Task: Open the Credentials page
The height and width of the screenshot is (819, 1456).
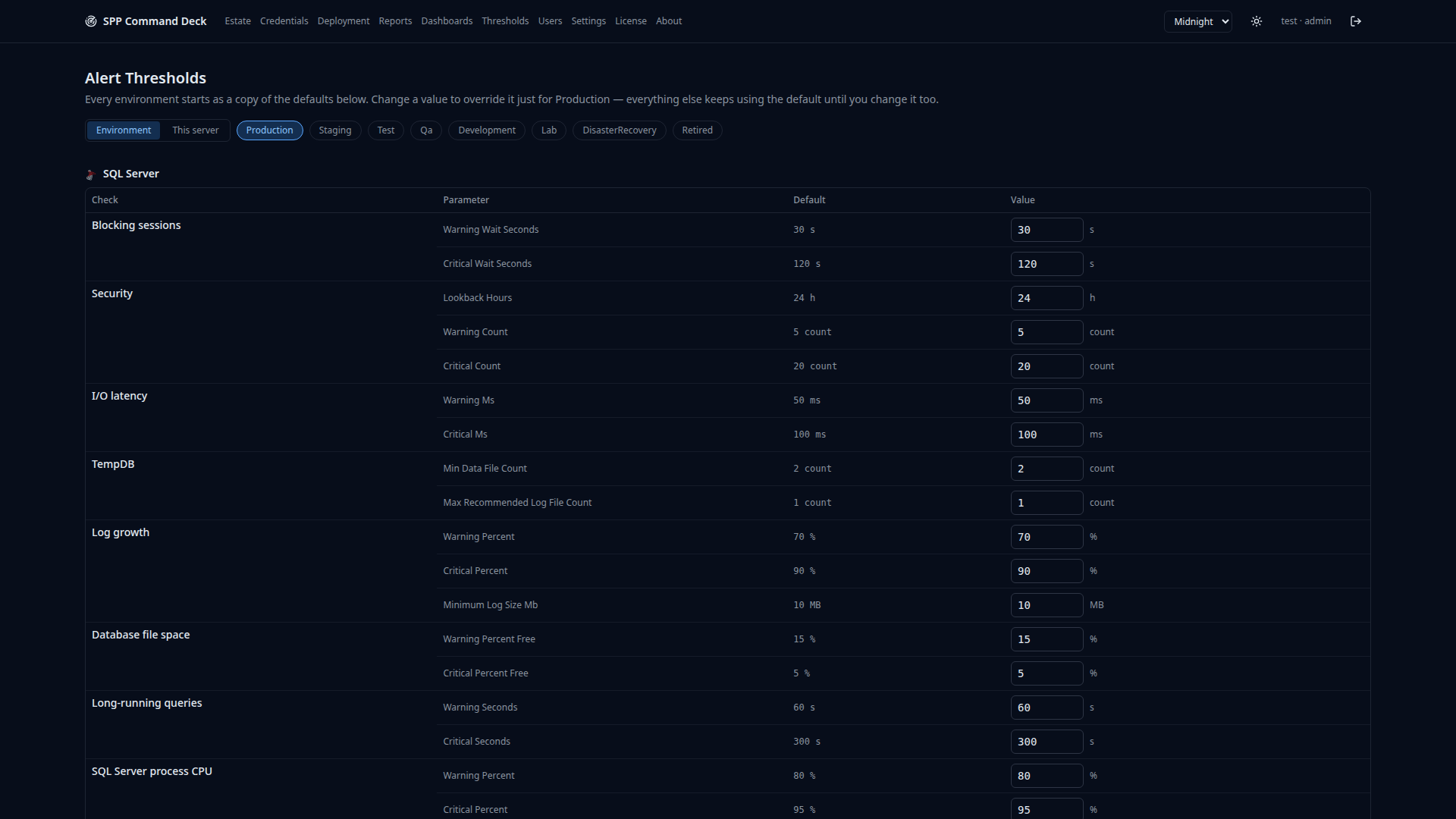Action: (x=284, y=21)
